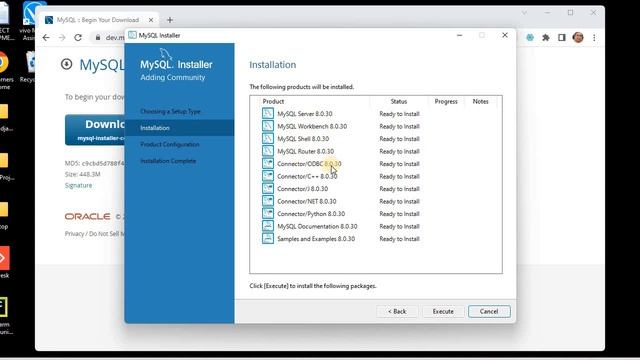The image size is (640, 360).
Task: Select the Connector/Python 8.0.30 row text
Action: [311, 214]
